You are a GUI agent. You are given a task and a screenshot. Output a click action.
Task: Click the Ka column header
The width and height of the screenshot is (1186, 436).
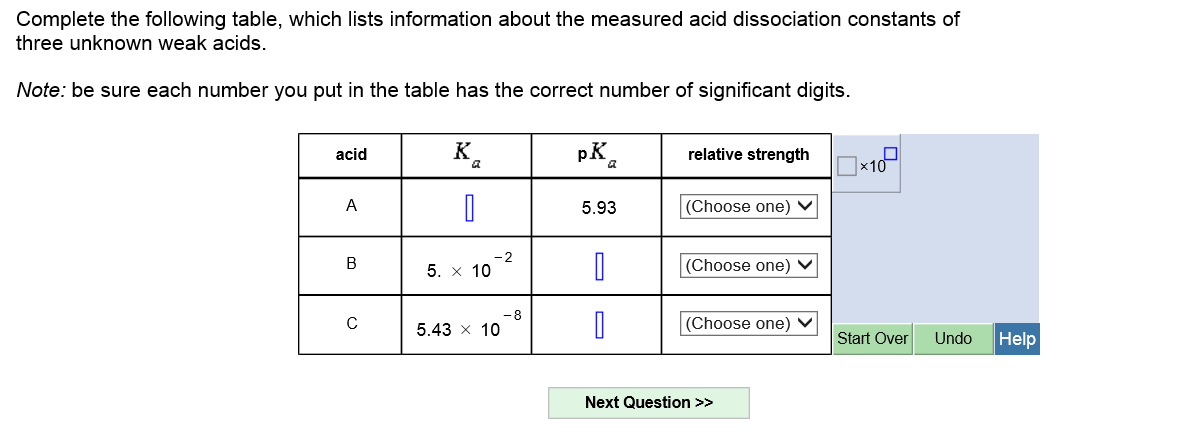coord(466,154)
